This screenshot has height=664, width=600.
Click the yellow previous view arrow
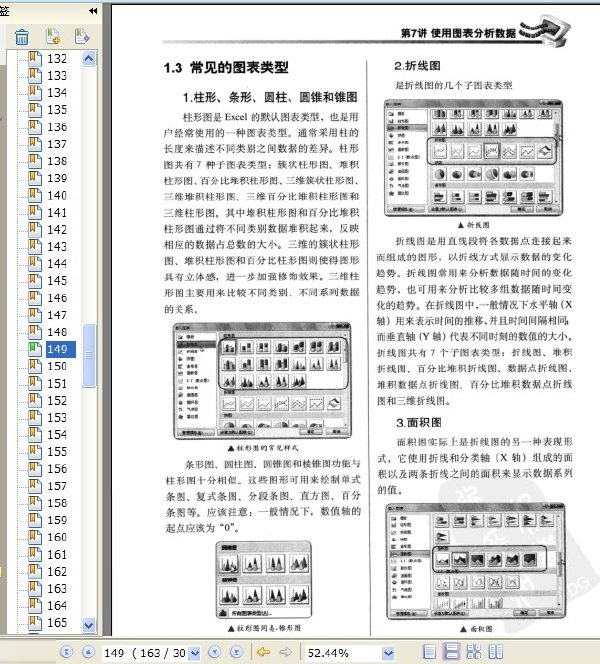[x=263, y=652]
